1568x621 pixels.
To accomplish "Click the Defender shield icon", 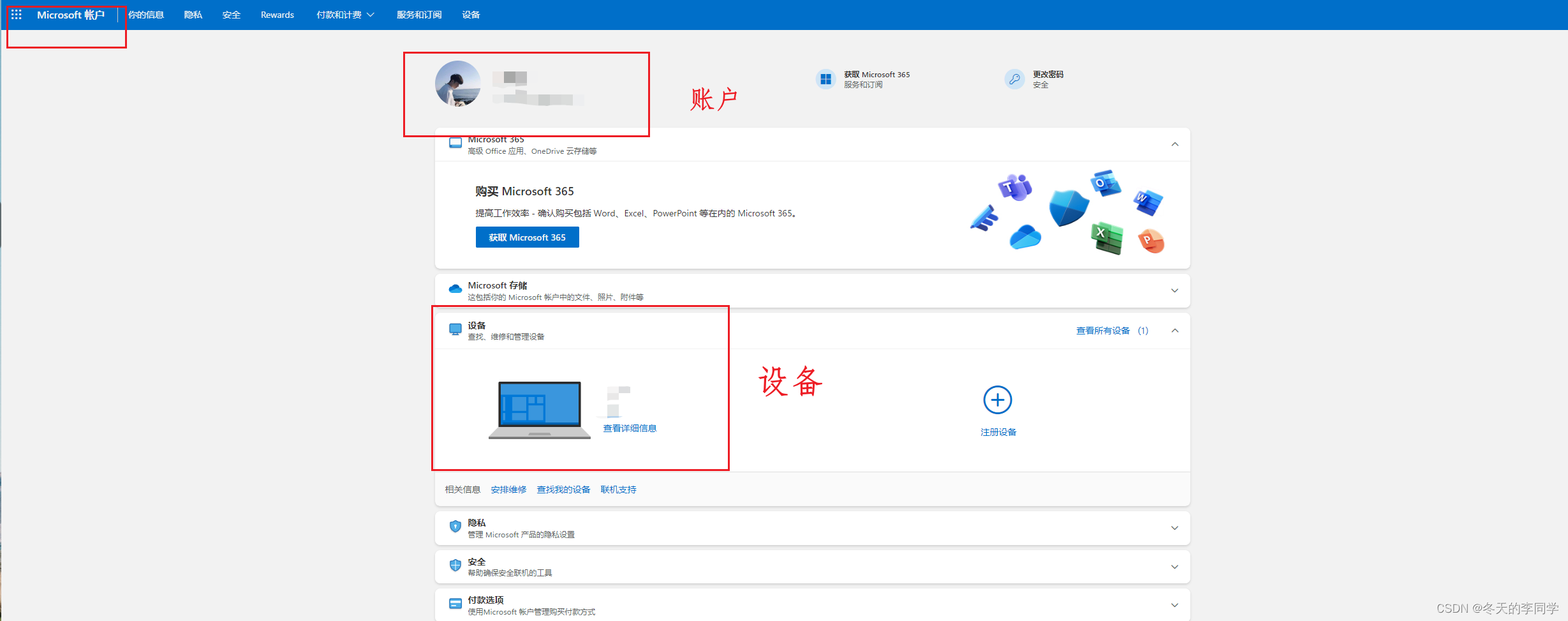I will [1069, 208].
